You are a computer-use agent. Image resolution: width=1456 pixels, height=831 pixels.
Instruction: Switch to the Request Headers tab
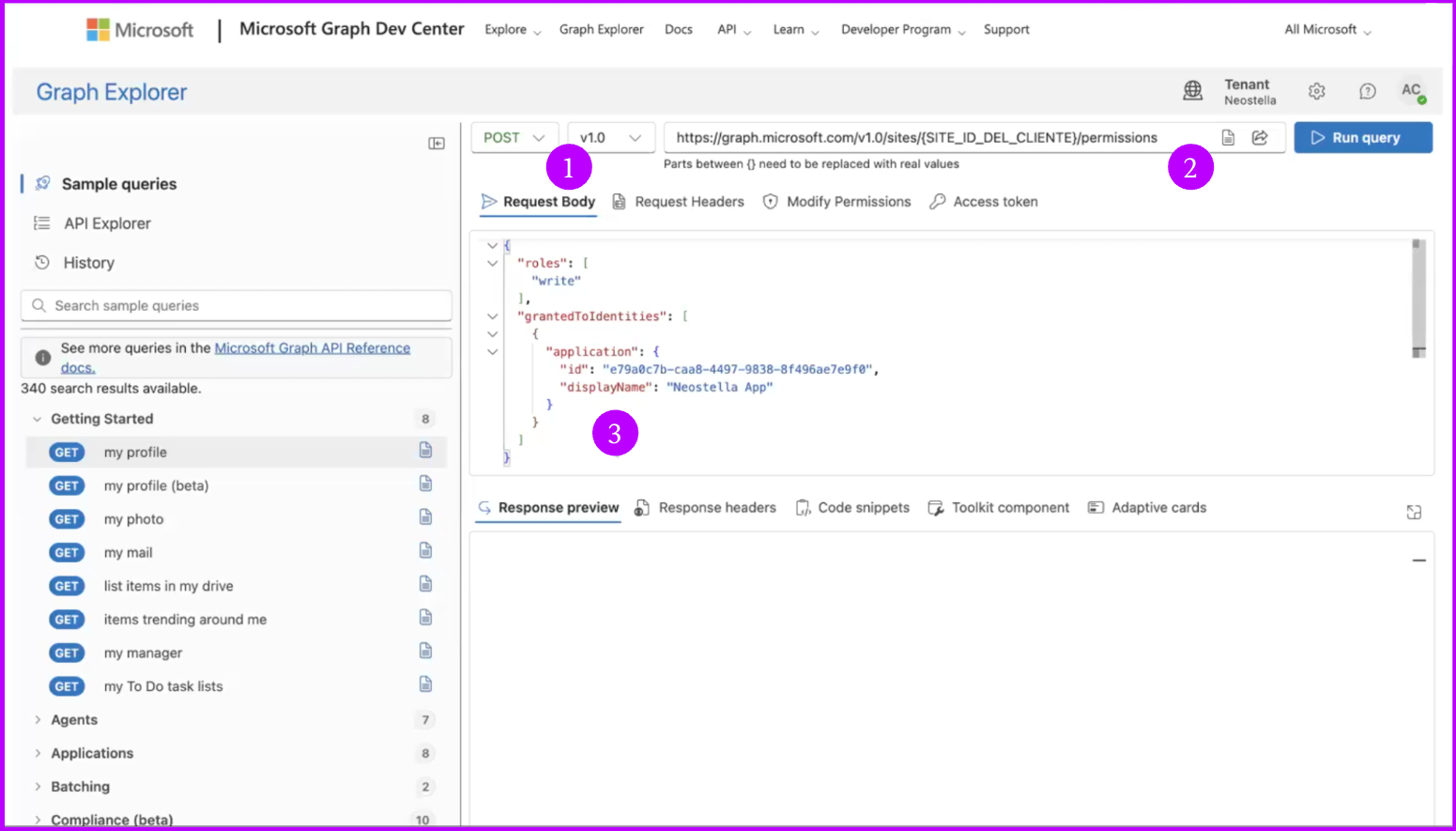[x=678, y=202]
